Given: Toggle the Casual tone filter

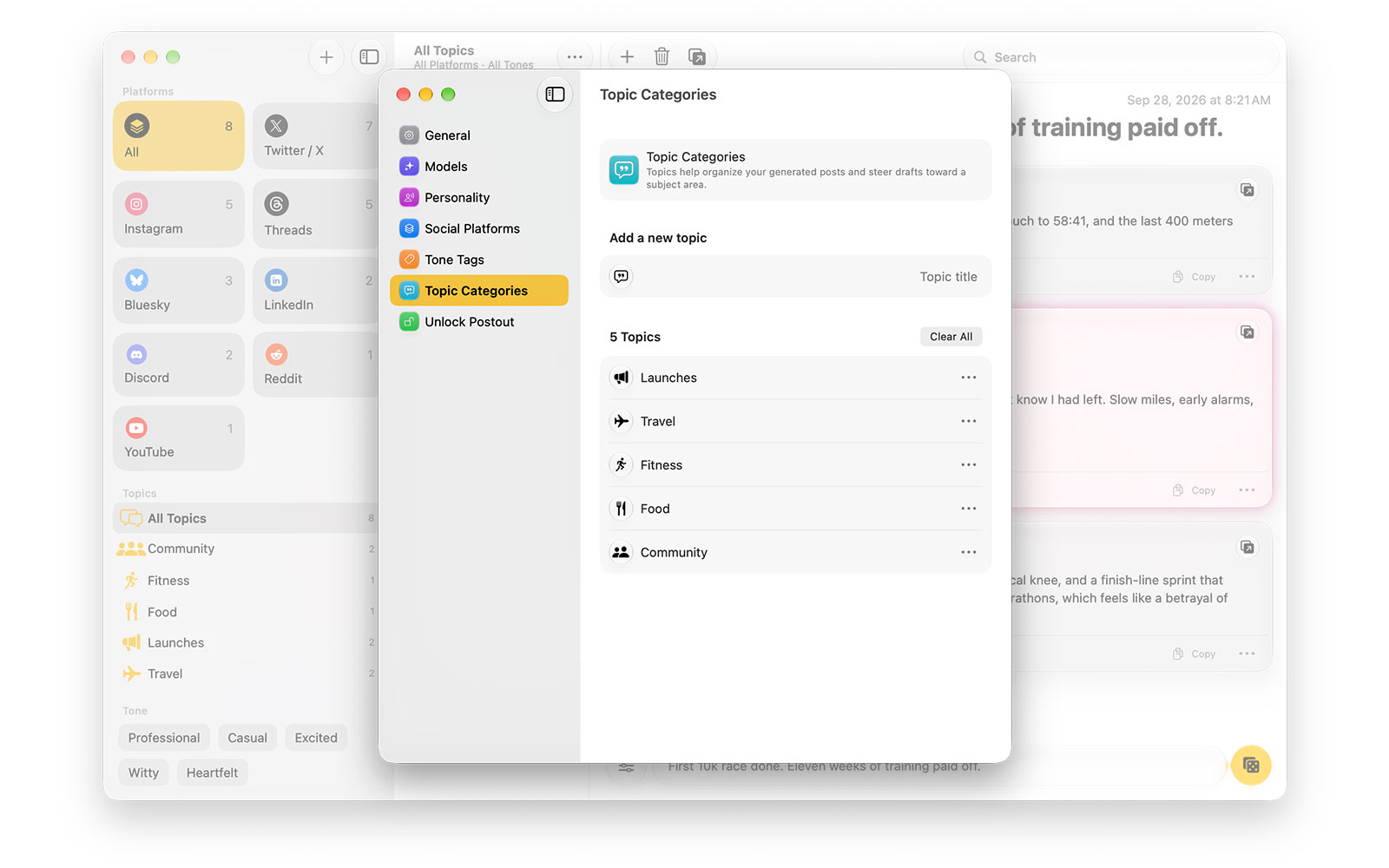Looking at the screenshot, I should pos(247,738).
